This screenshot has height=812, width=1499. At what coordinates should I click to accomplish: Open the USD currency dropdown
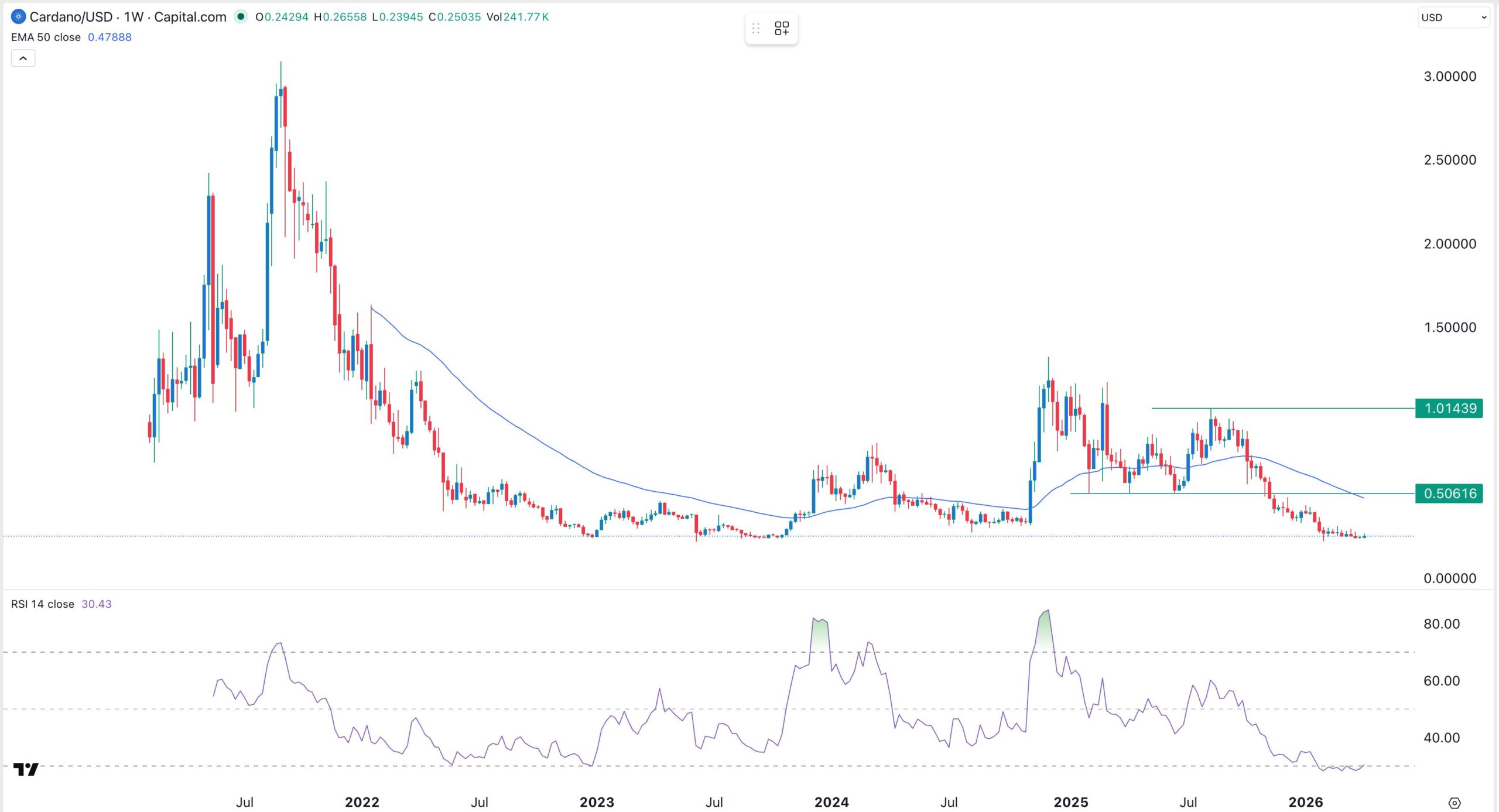click(1453, 17)
